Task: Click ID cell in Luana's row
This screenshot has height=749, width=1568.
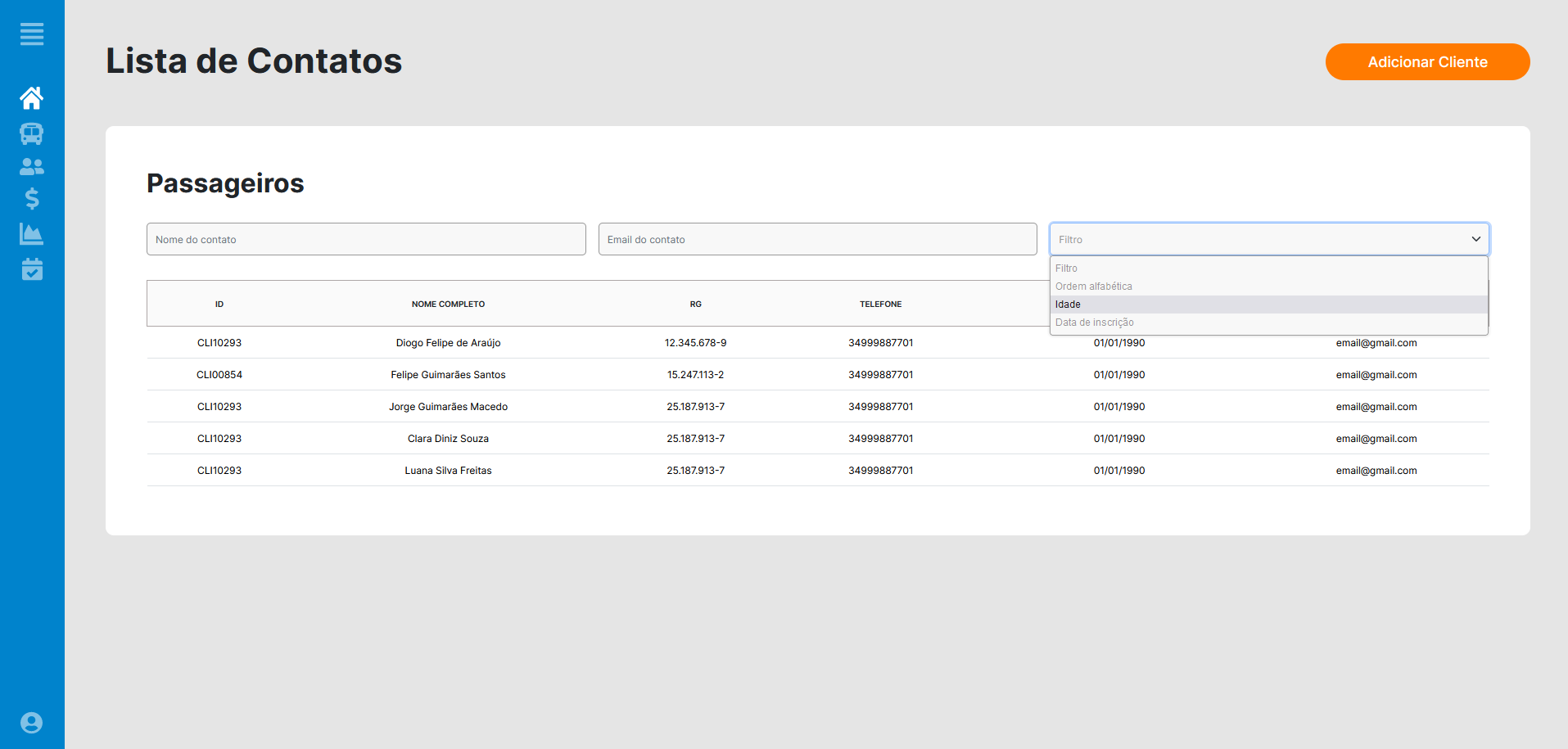Action: [x=219, y=471]
